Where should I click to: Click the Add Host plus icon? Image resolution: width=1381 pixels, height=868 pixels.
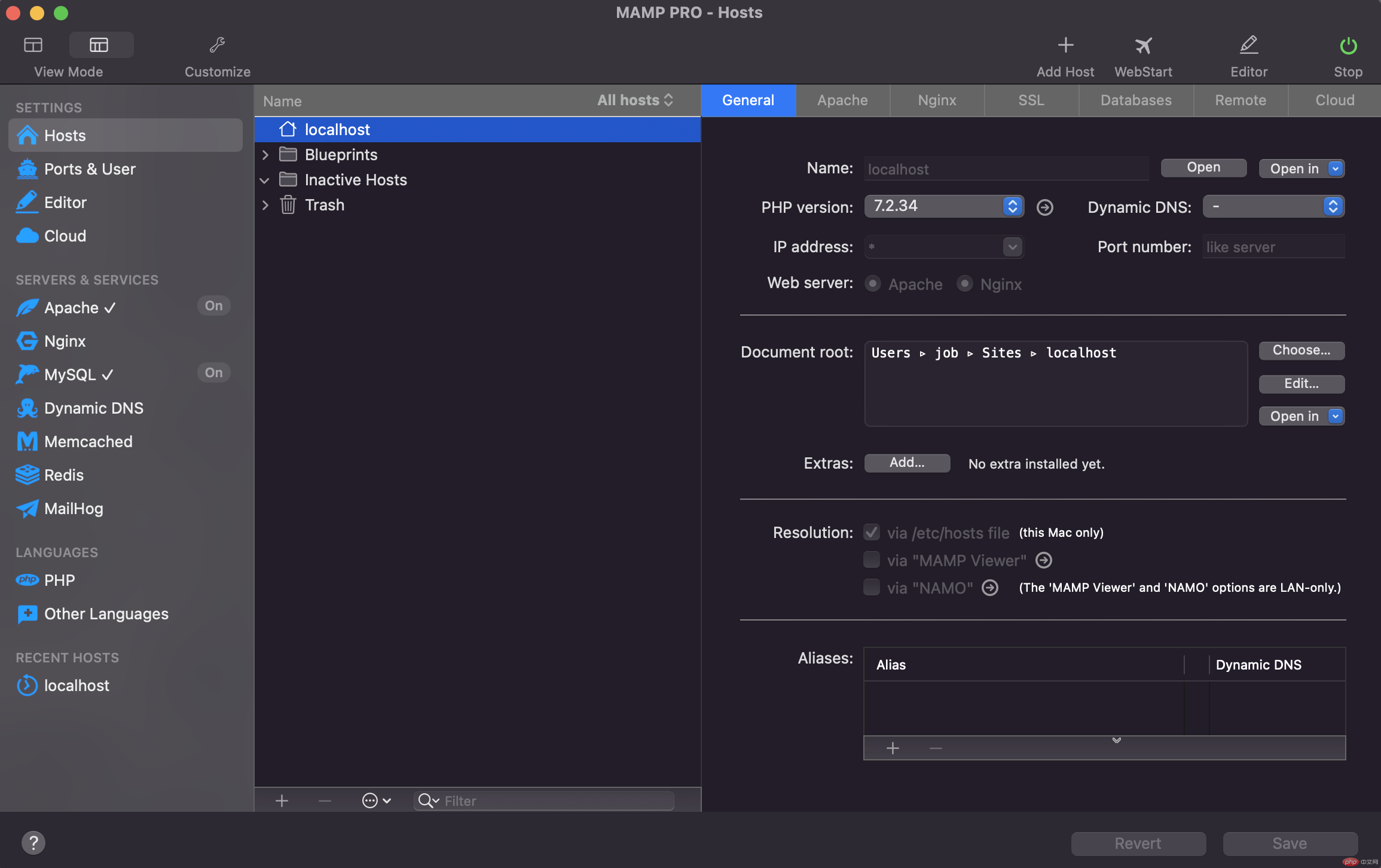click(x=1065, y=45)
